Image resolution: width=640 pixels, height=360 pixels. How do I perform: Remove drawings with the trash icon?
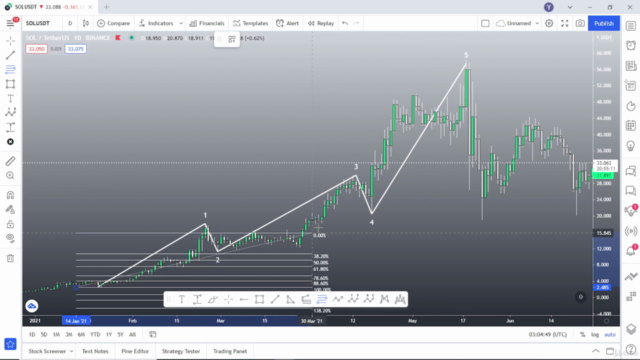coord(10,258)
